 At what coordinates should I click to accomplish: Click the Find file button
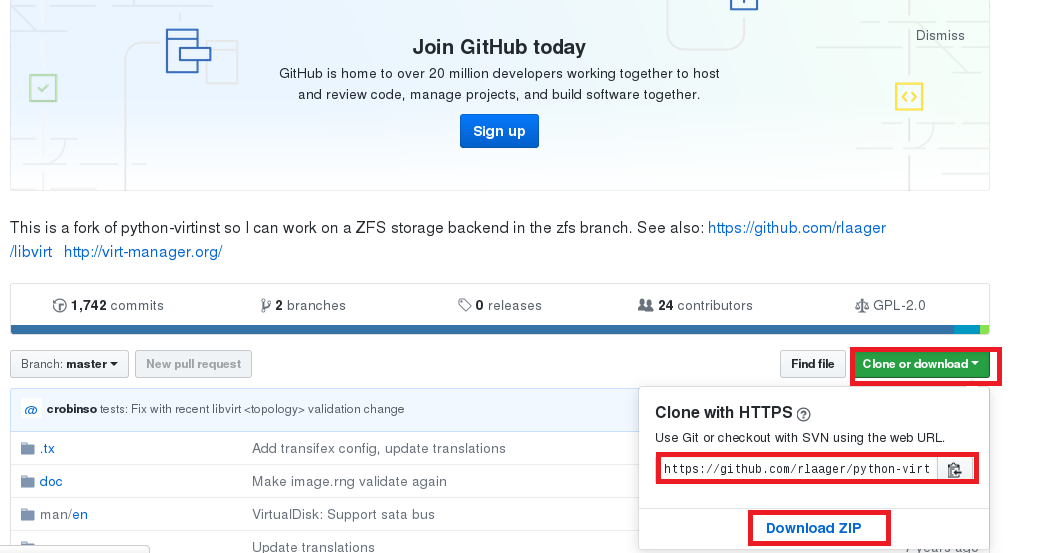point(813,364)
